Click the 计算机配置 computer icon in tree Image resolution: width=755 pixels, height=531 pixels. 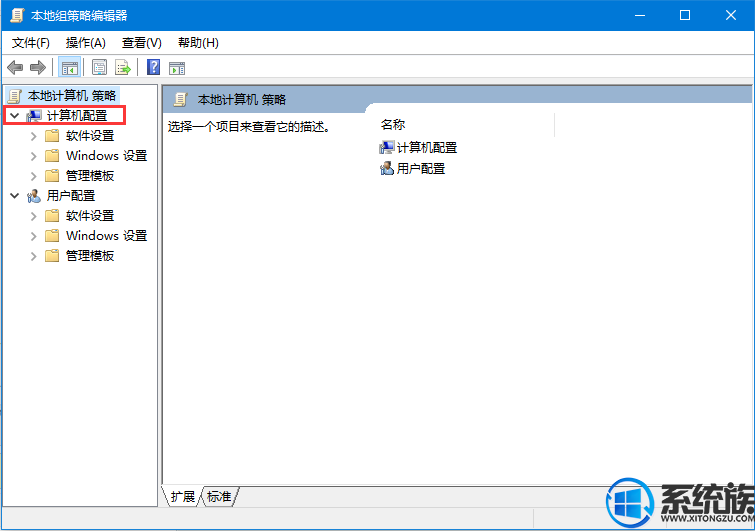[34, 116]
